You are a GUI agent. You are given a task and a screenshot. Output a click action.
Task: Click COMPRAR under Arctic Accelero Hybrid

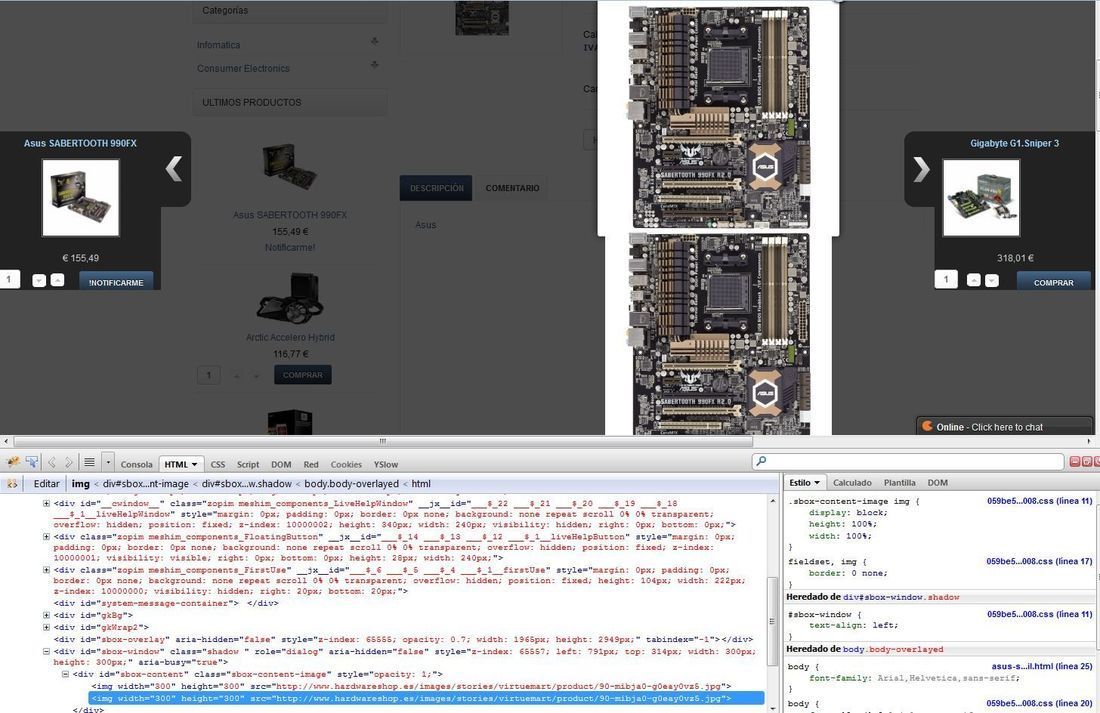[302, 375]
